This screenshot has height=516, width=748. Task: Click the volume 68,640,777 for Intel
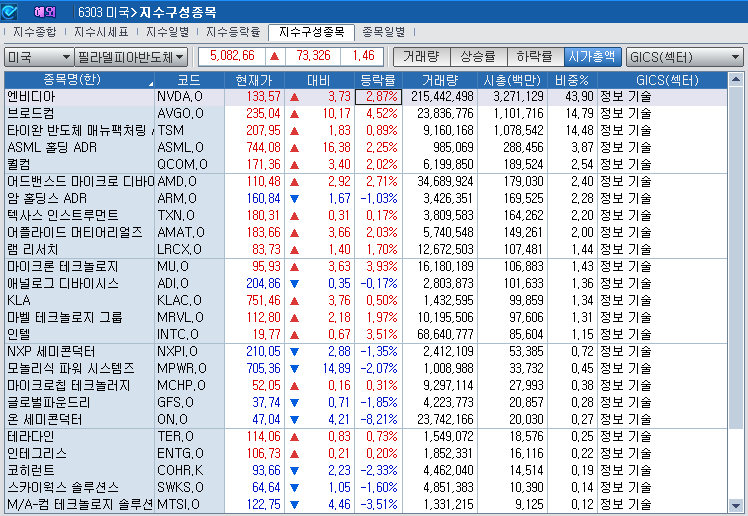445,334
